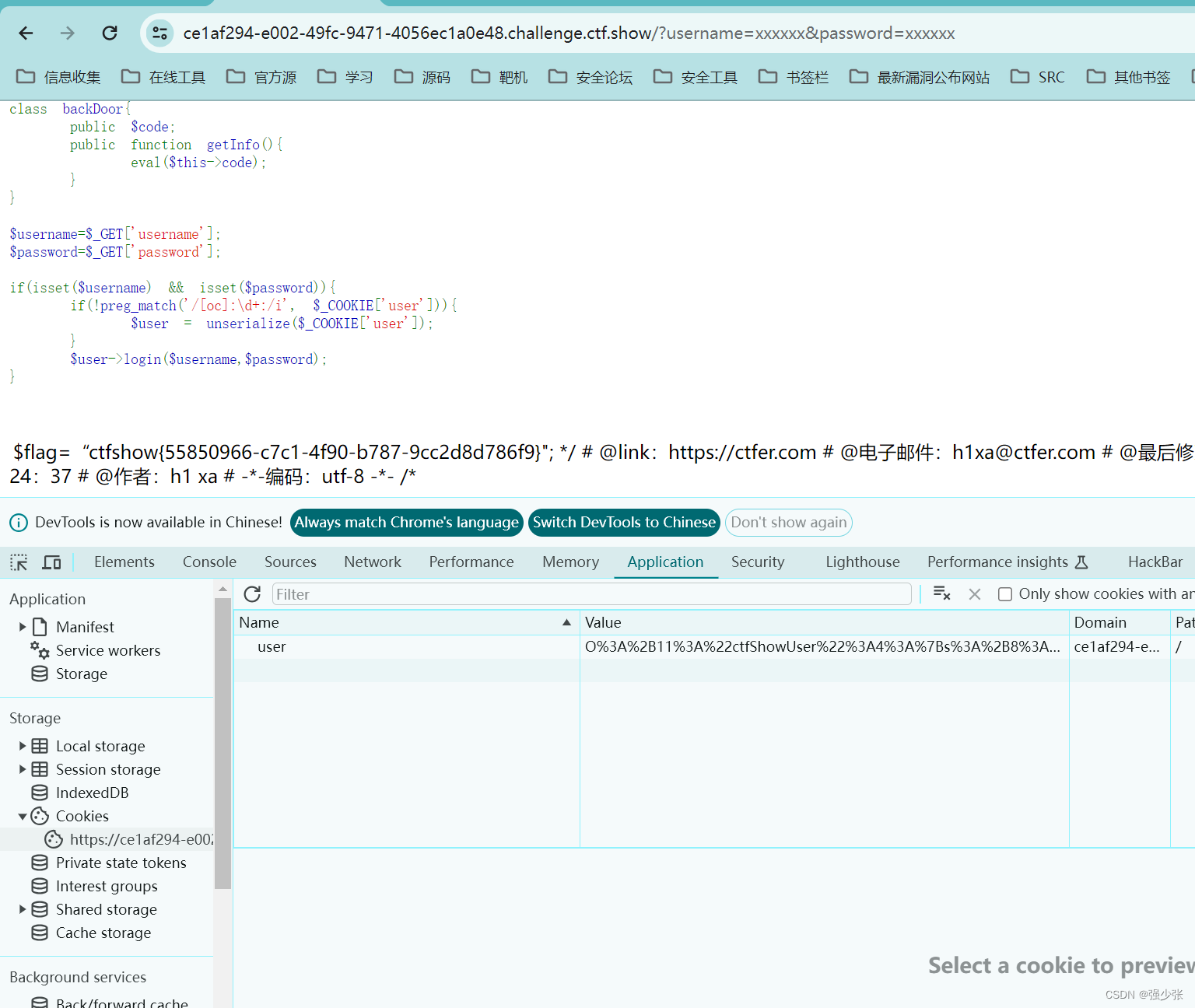Open the 安全论坛 bookmark folder
Screen dimensions: 1195x1008
pos(590,77)
